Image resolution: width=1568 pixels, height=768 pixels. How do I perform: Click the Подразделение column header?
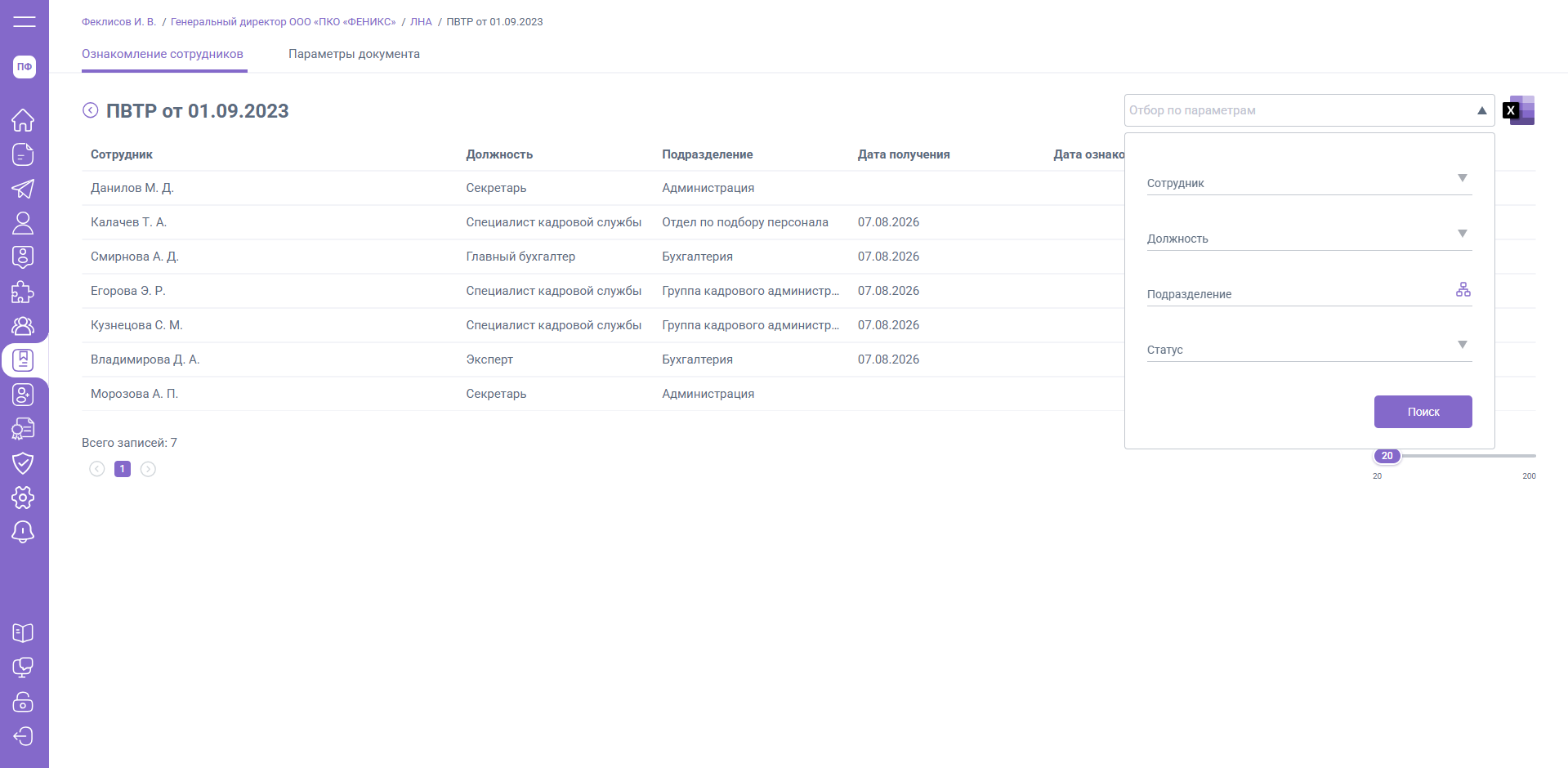708,154
